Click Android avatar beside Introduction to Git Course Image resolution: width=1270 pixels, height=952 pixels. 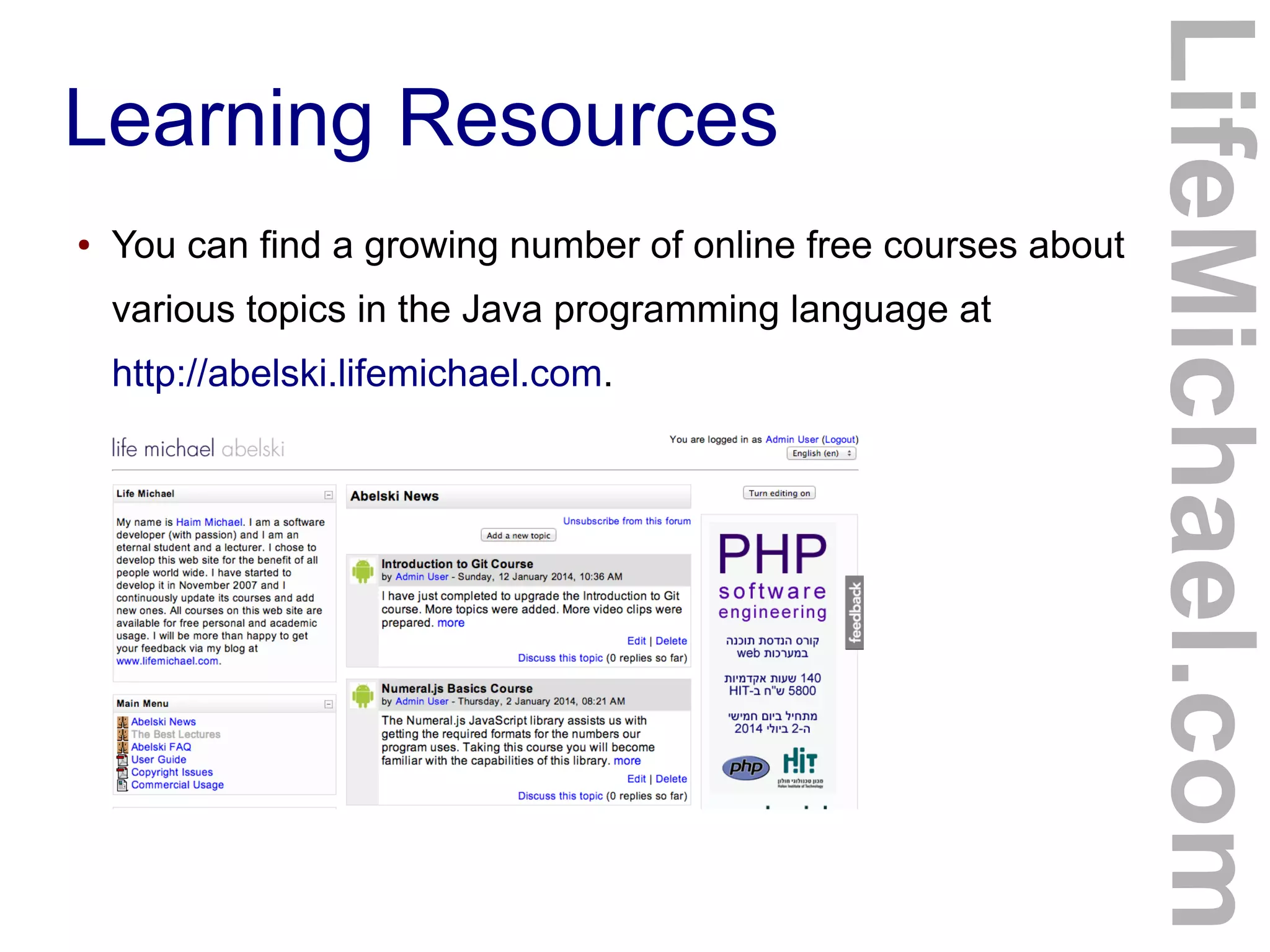[x=363, y=570]
